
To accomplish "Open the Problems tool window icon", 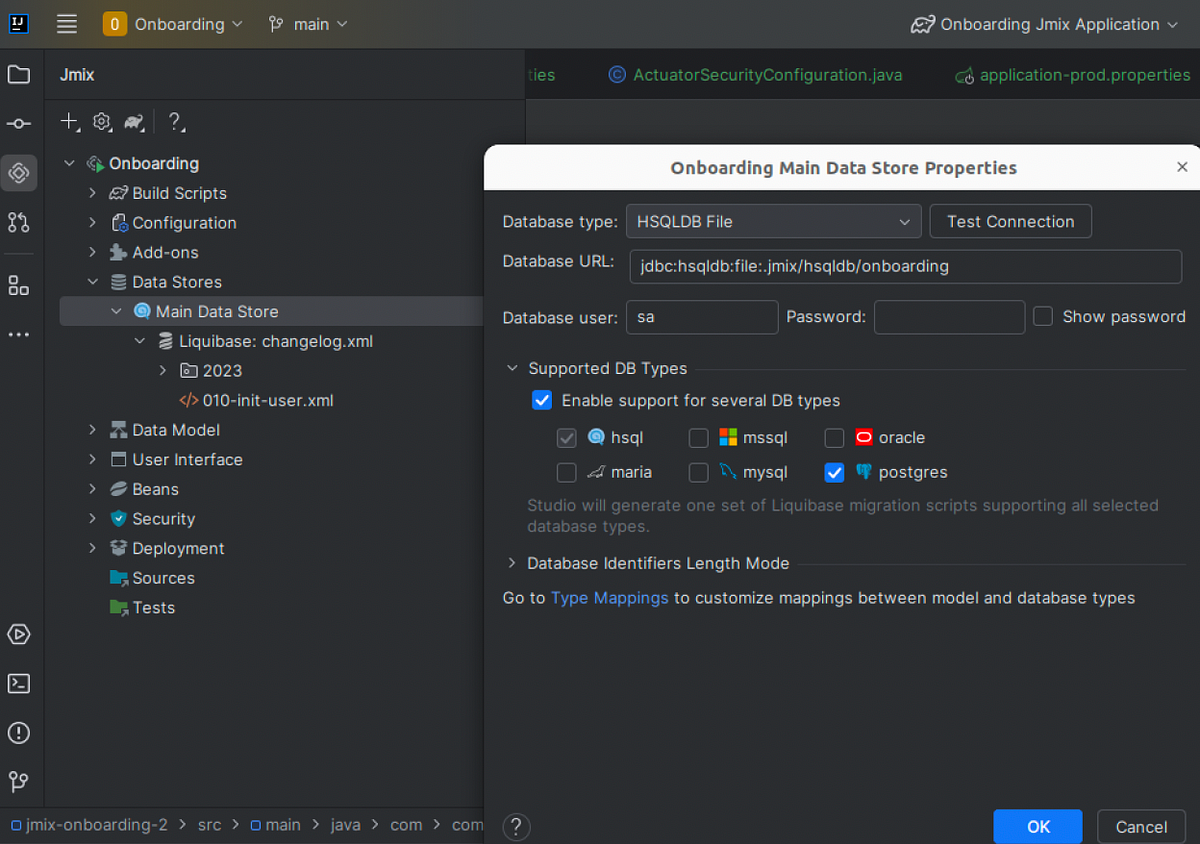I will pos(18,733).
